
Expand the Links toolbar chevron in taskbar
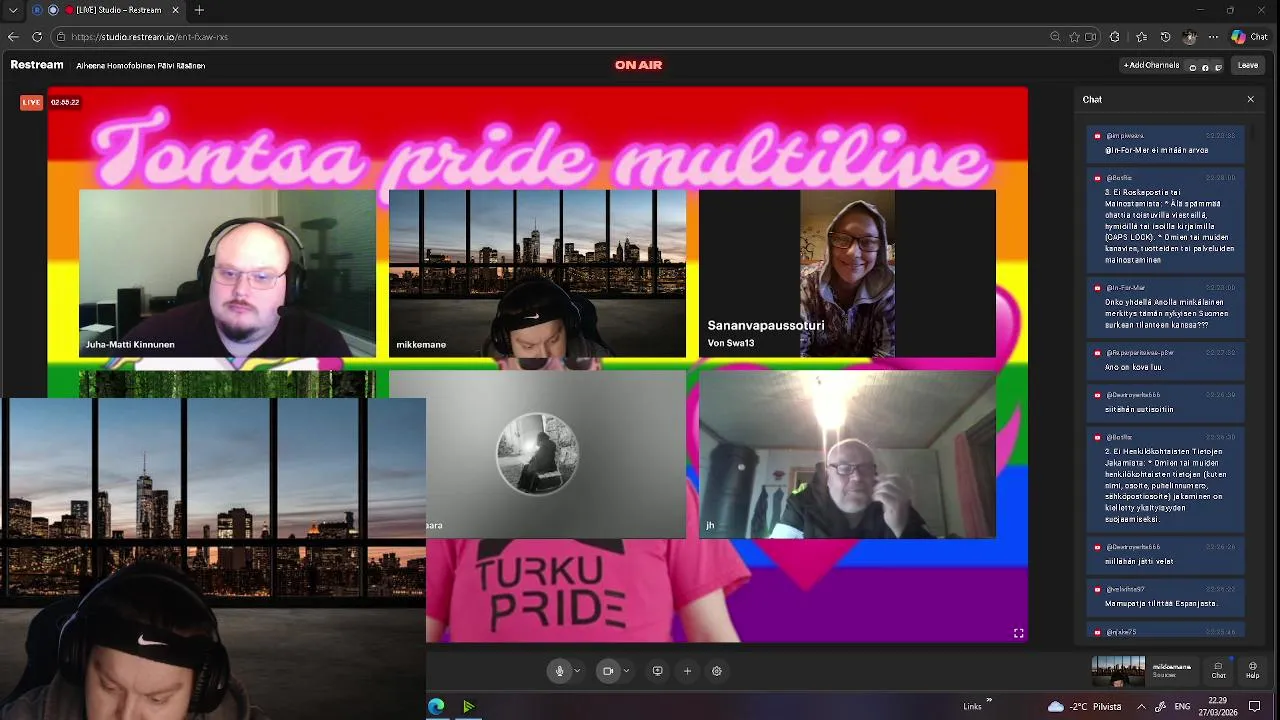[989, 701]
